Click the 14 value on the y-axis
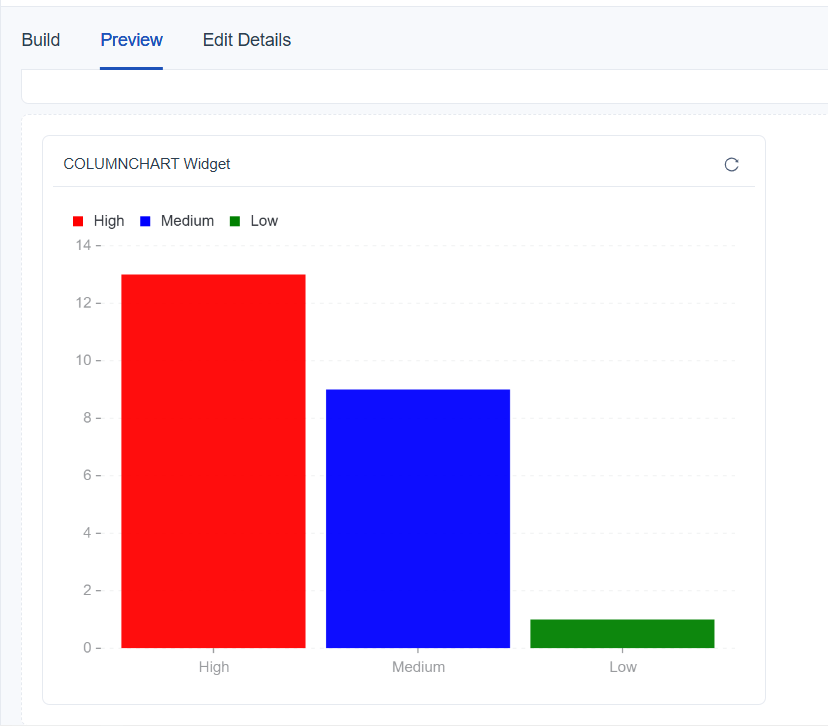The image size is (828, 726). (83, 245)
